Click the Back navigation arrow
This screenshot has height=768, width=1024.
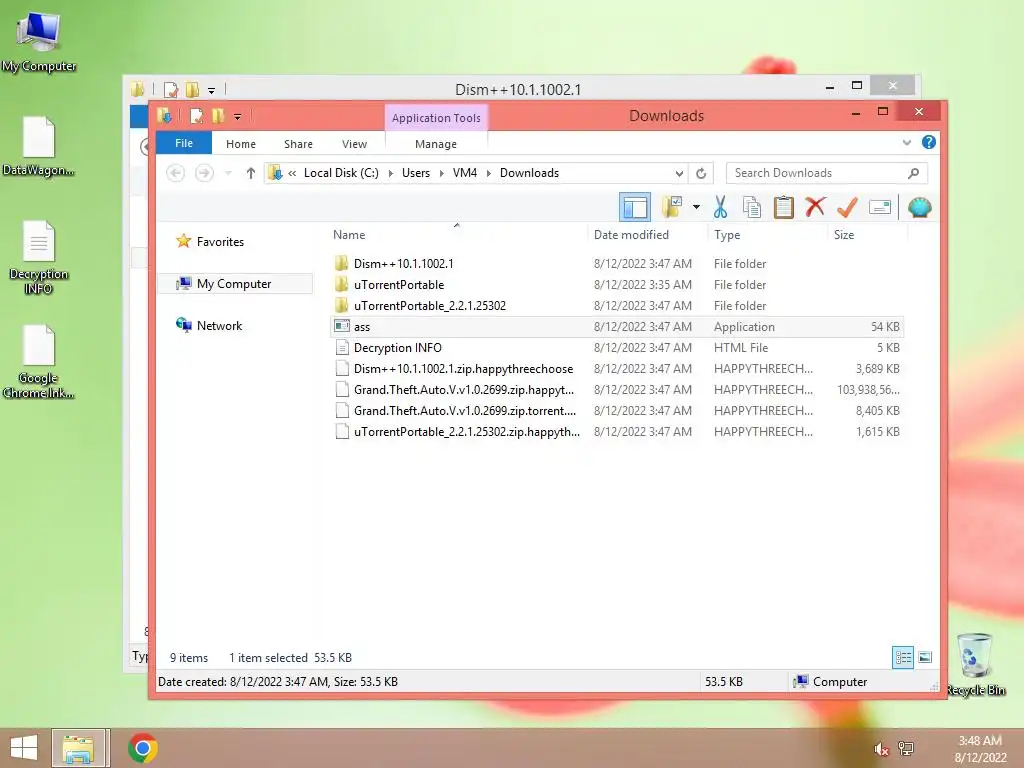[x=175, y=173]
